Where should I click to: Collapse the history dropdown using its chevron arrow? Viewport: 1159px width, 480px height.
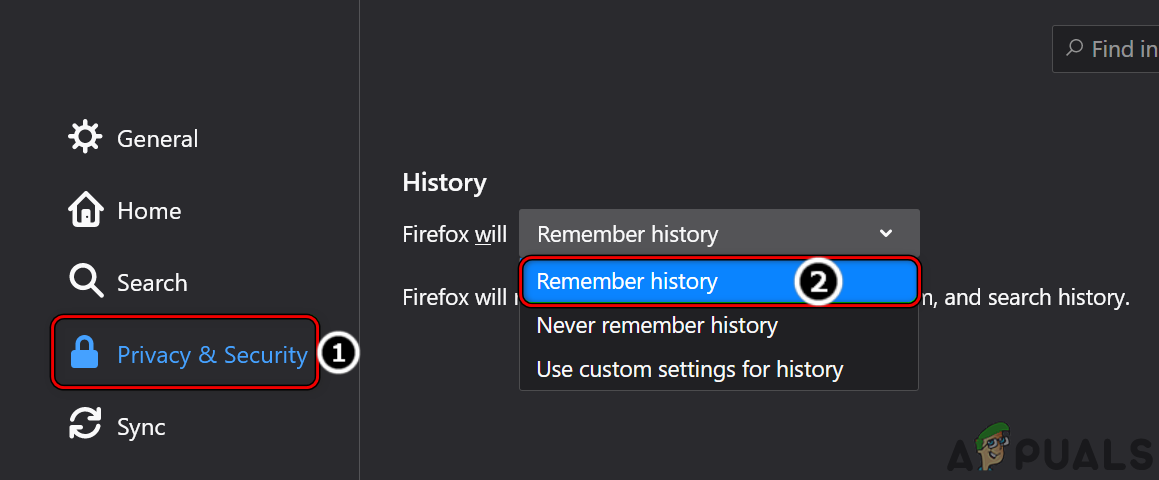885,234
